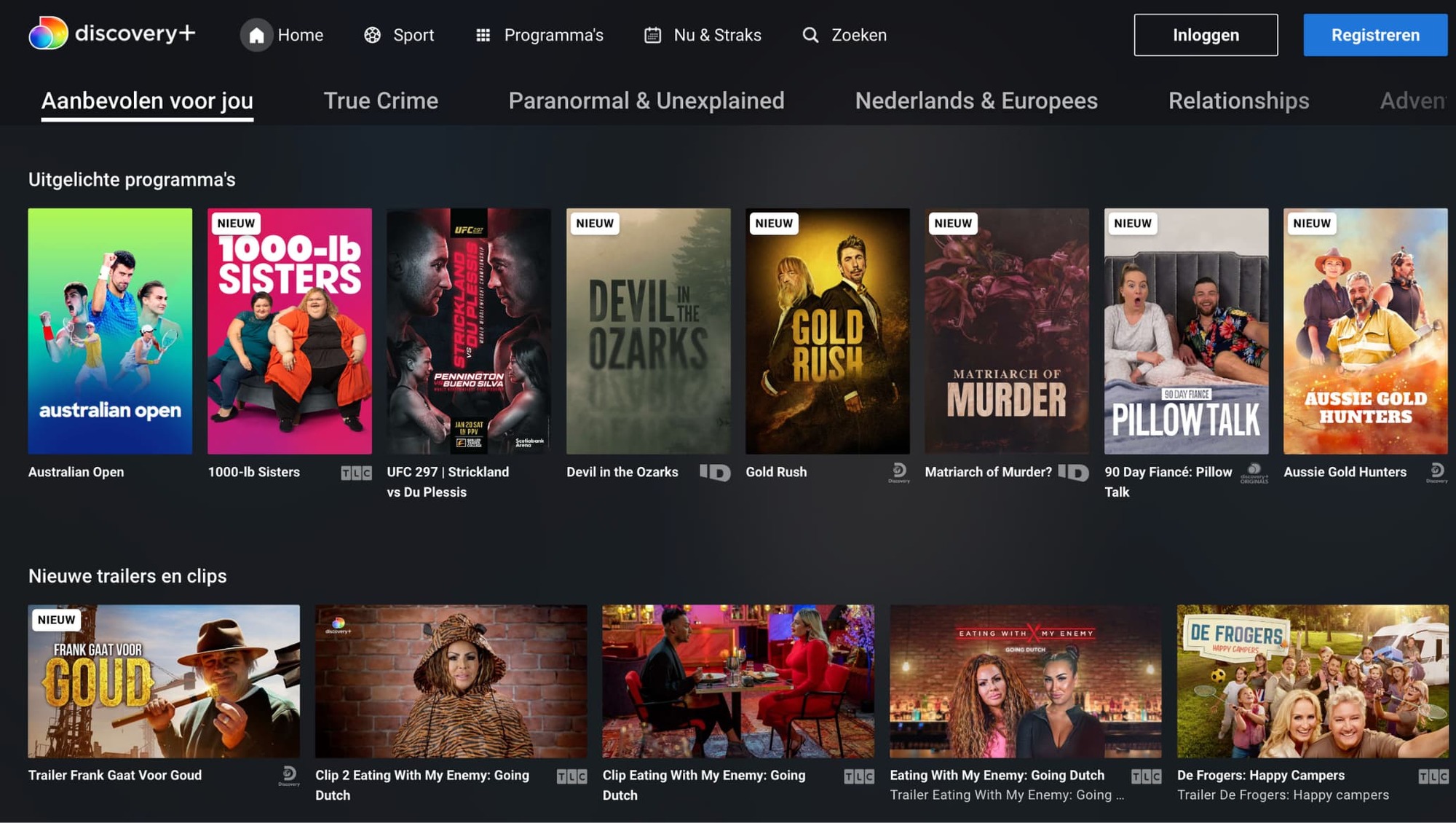The width and height of the screenshot is (1456, 823).
Task: Open the 1000-lb Sisters poster
Action: click(290, 331)
